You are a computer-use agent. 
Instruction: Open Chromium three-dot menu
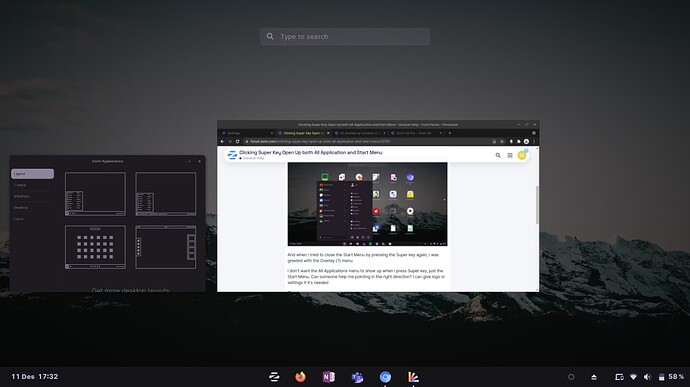click(534, 142)
